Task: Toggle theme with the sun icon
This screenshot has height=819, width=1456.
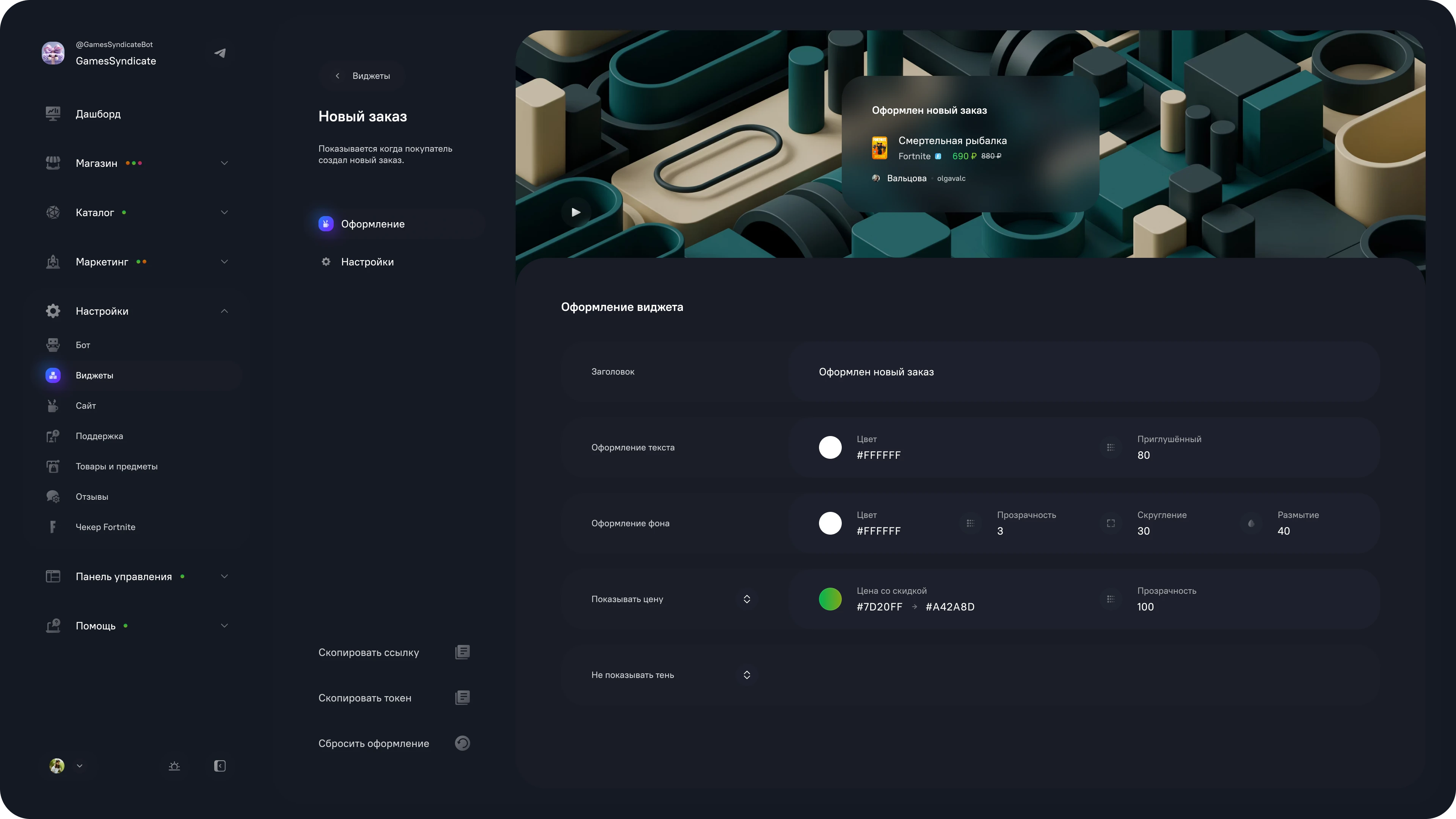Action: tap(174, 766)
